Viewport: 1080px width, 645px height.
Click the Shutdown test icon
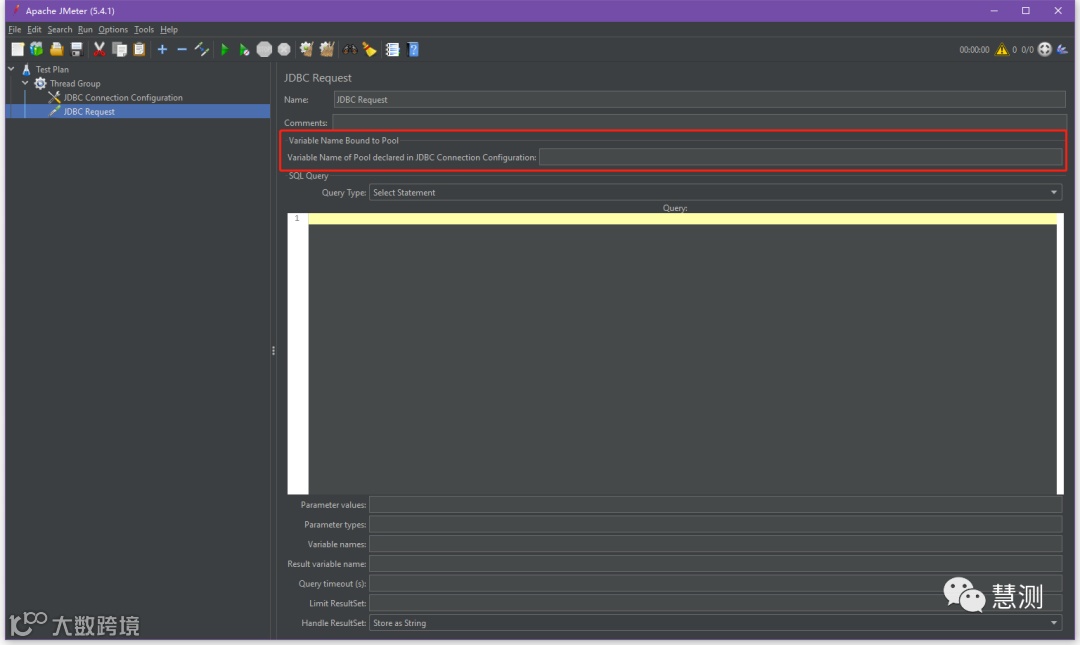284,49
